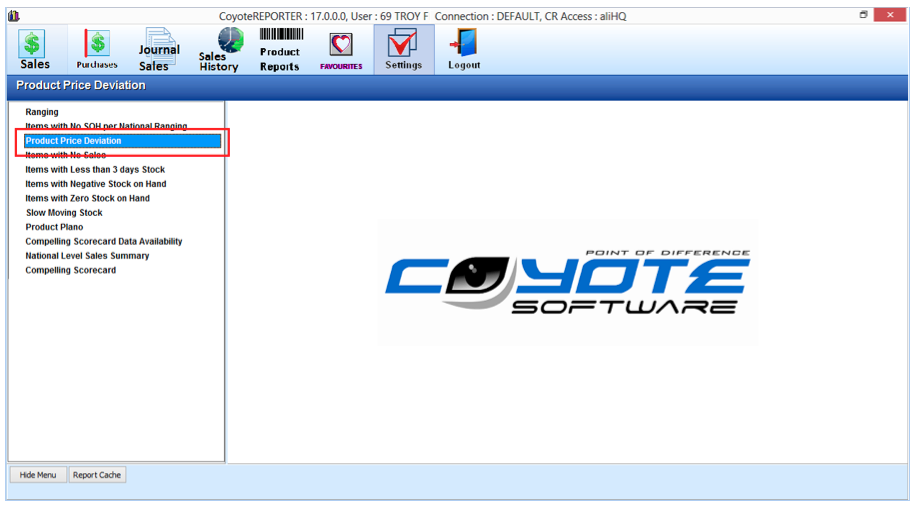917x510 pixels.
Task: Open the Sales History clock icon
Action: coord(219,50)
